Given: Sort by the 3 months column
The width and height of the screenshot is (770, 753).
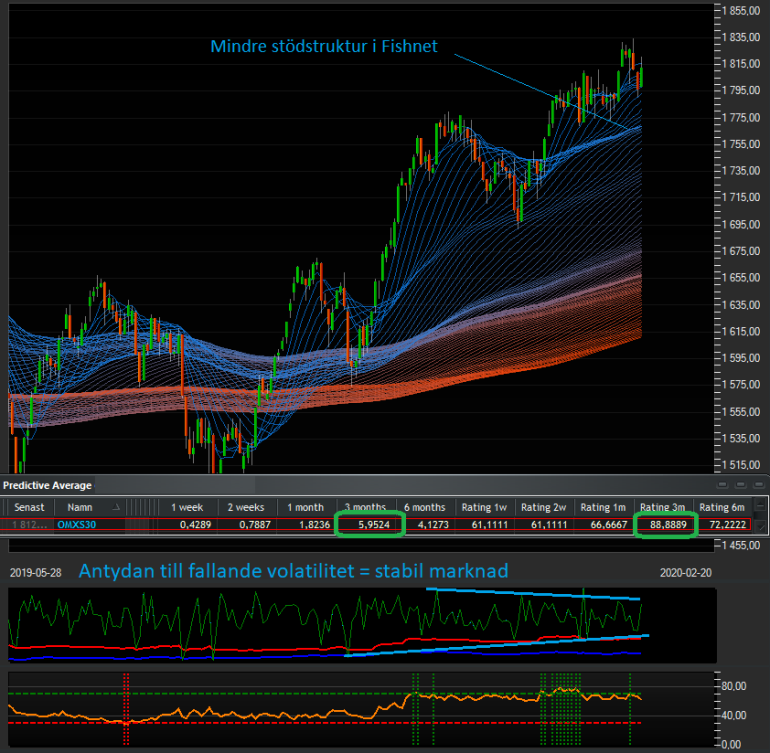Looking at the screenshot, I should [365, 507].
